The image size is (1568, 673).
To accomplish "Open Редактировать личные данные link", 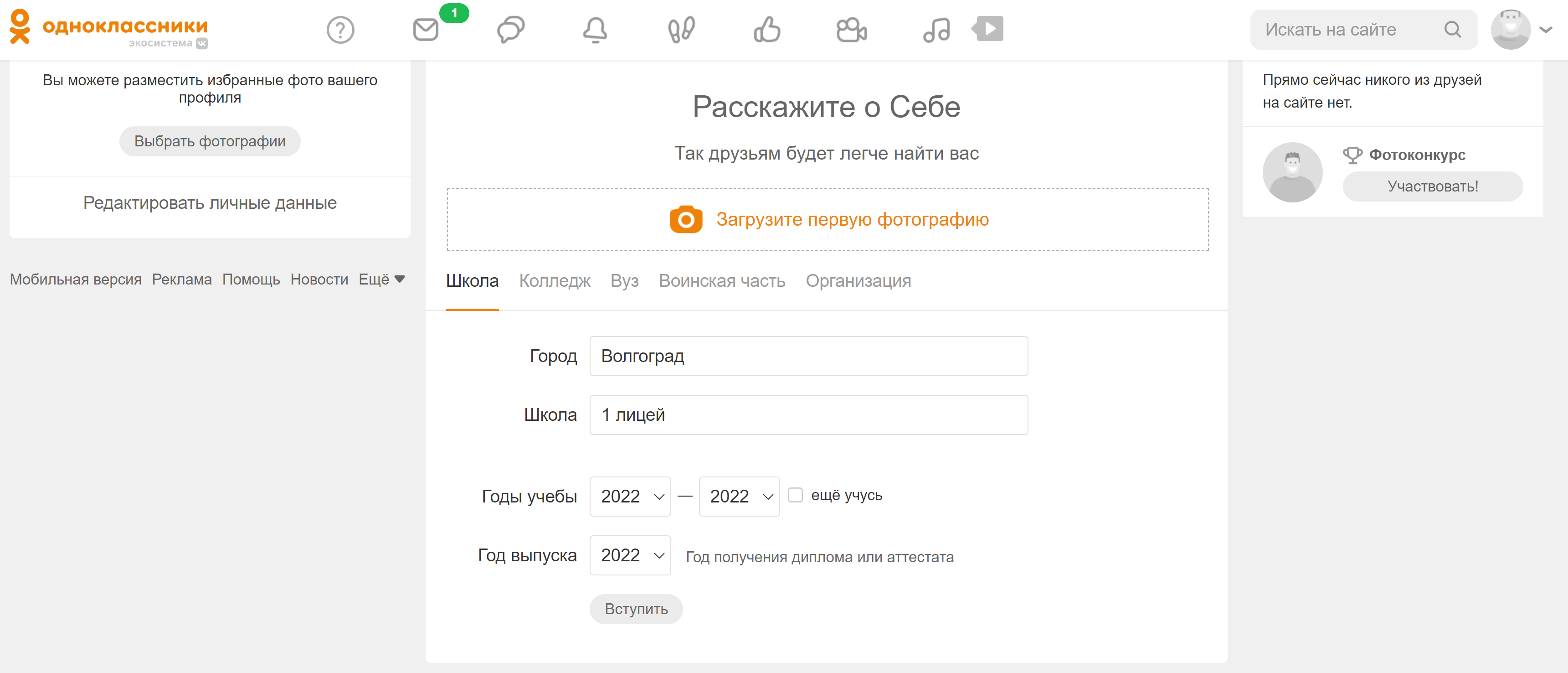I will pyautogui.click(x=210, y=203).
